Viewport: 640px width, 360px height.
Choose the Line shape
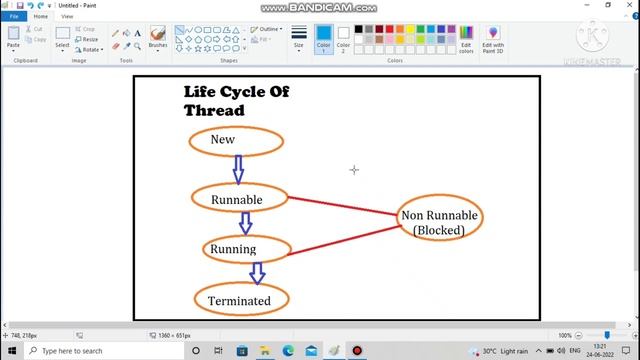179,30
